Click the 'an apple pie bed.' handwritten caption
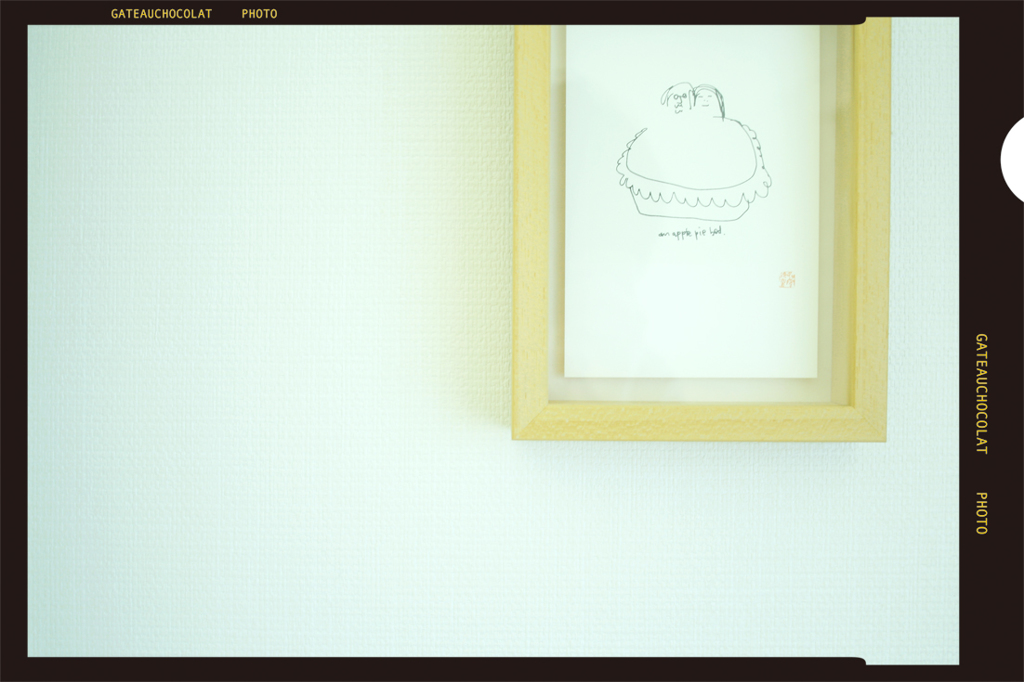The width and height of the screenshot is (1024, 682). 691,233
